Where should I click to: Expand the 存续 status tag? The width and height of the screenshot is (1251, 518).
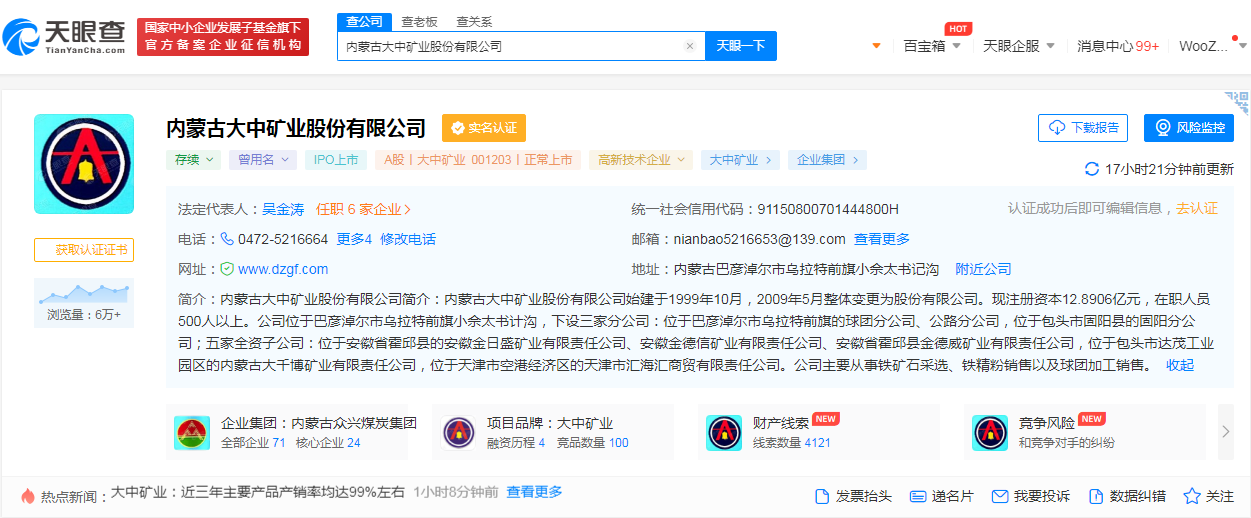(193, 160)
